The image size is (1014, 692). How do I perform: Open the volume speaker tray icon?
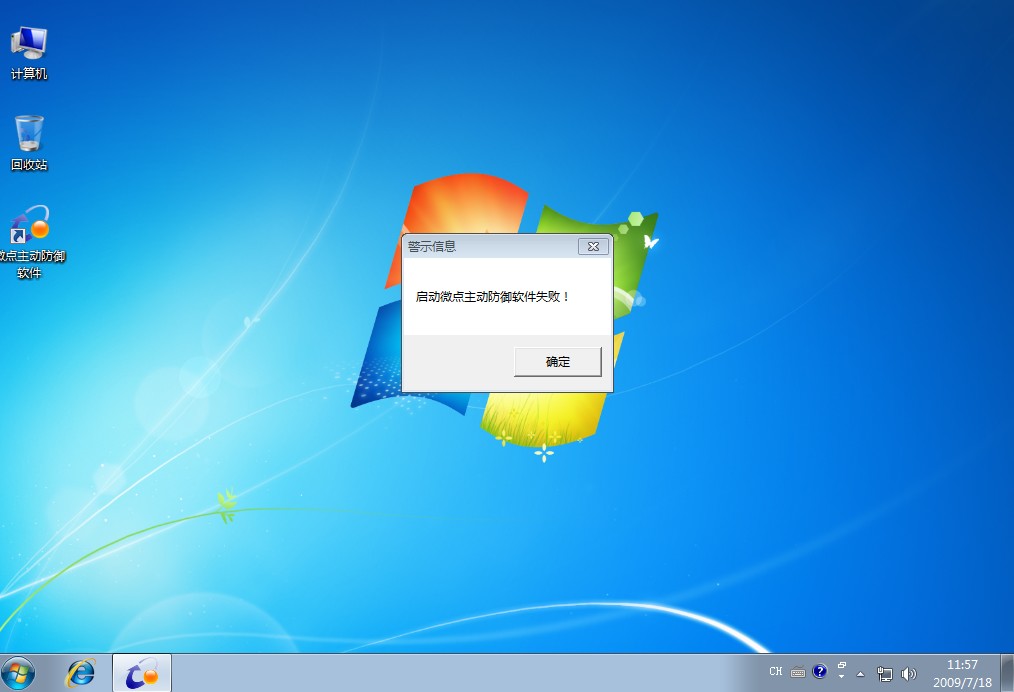coord(909,674)
